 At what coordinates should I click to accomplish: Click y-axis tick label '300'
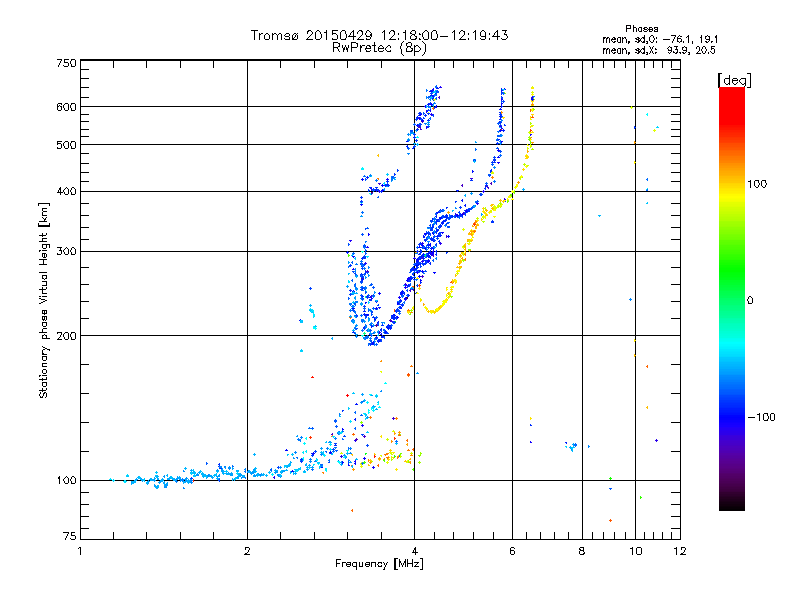point(67,252)
